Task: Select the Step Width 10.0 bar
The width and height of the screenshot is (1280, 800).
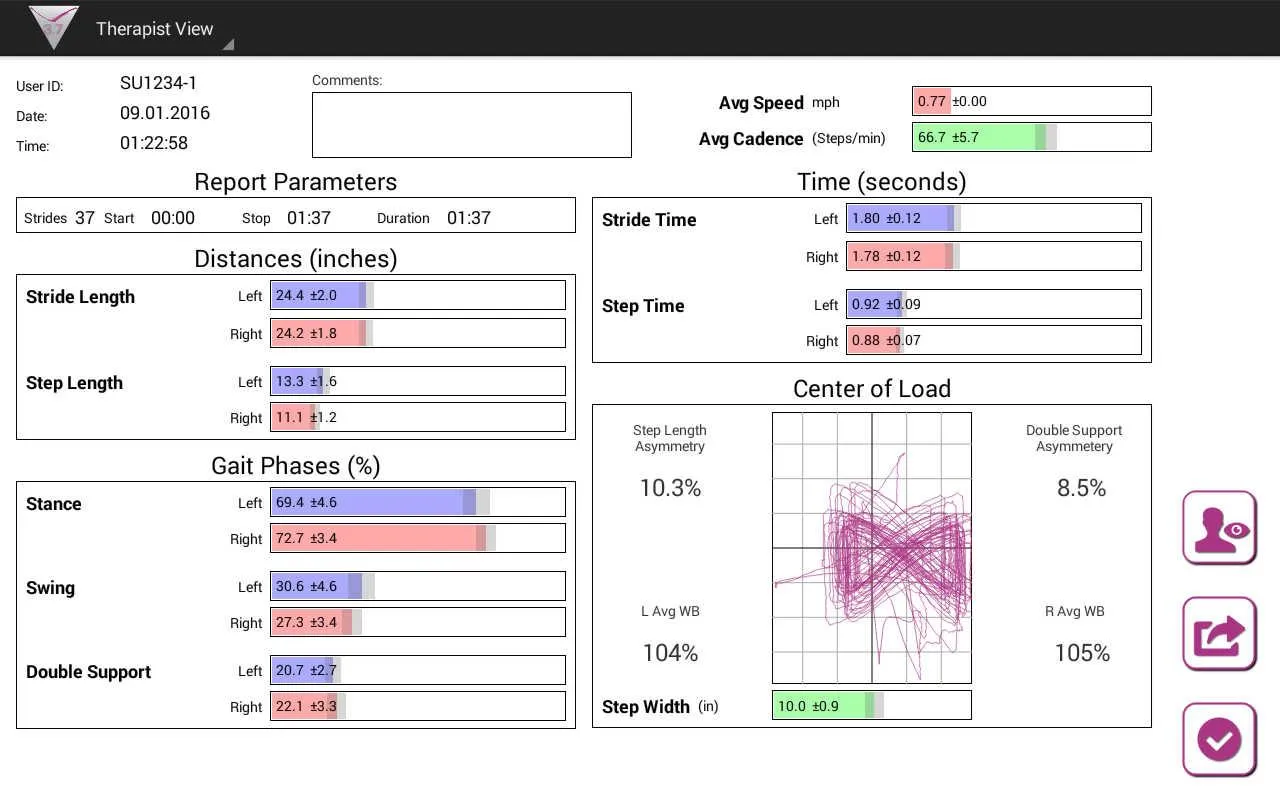Action: click(872, 705)
